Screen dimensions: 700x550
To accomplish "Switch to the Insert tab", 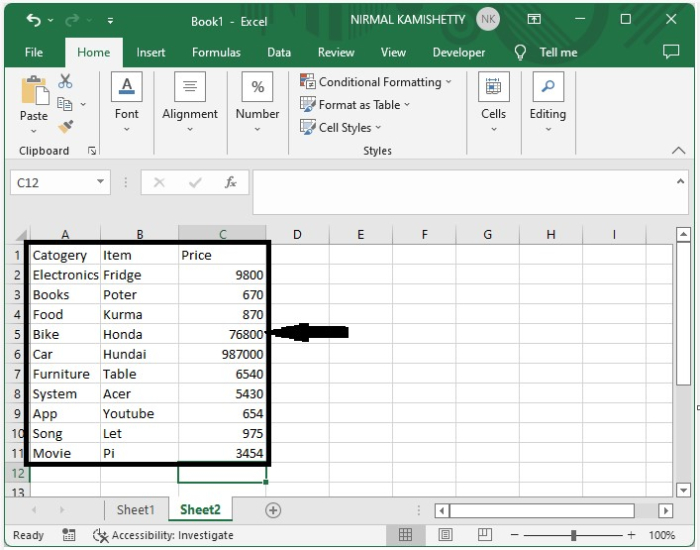I will [x=151, y=52].
